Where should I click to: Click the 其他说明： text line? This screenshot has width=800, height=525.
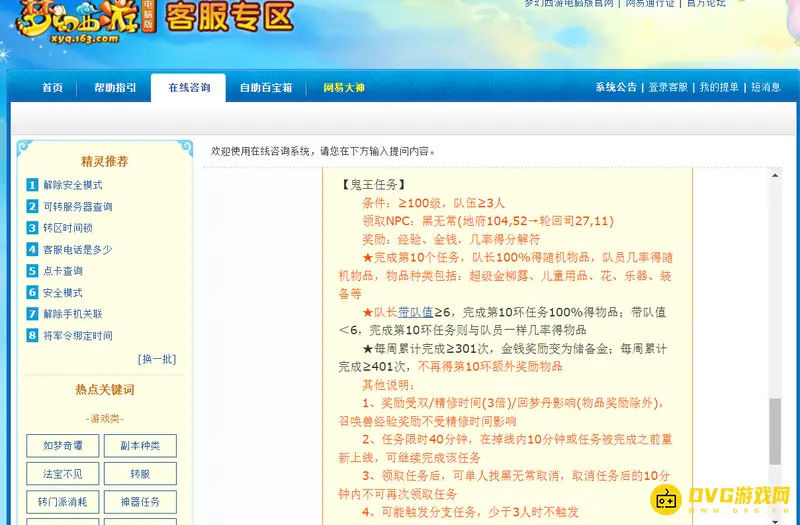tap(389, 385)
